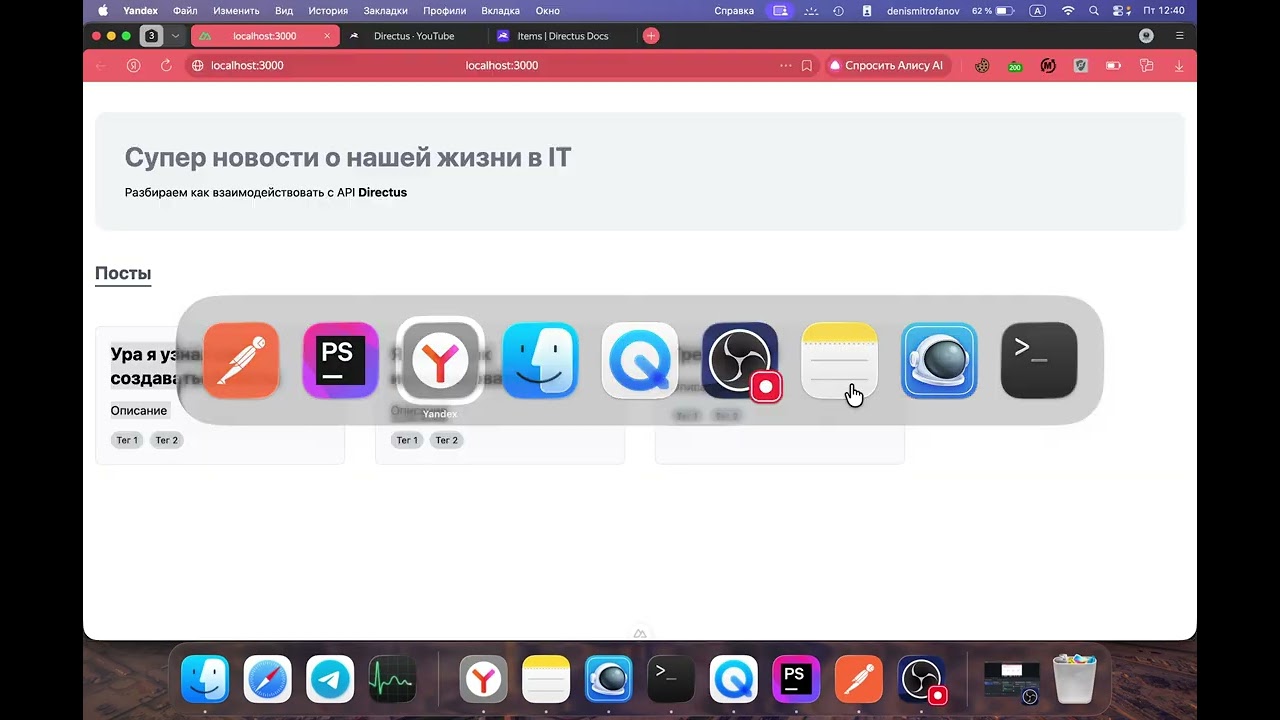Open the Изменить menu
Image resolution: width=1280 pixels, height=720 pixels.
pos(236,11)
